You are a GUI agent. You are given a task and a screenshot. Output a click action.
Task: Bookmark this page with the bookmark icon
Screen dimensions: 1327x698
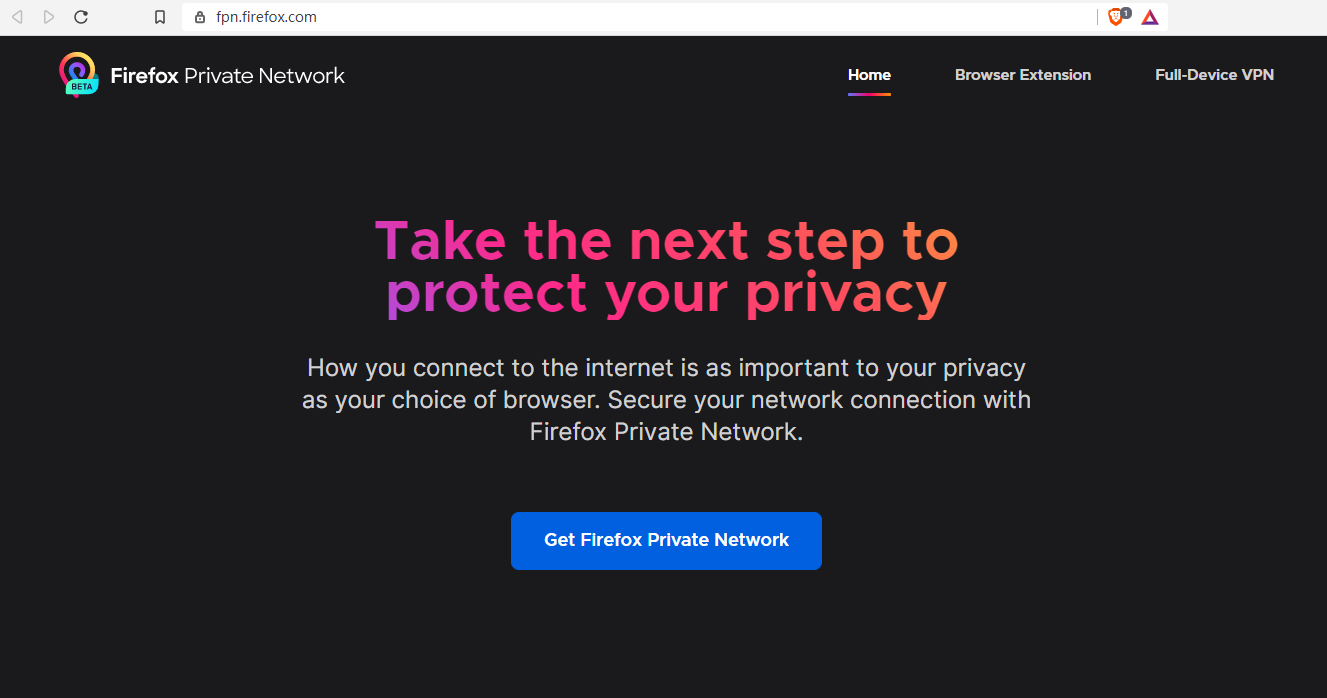coord(160,17)
